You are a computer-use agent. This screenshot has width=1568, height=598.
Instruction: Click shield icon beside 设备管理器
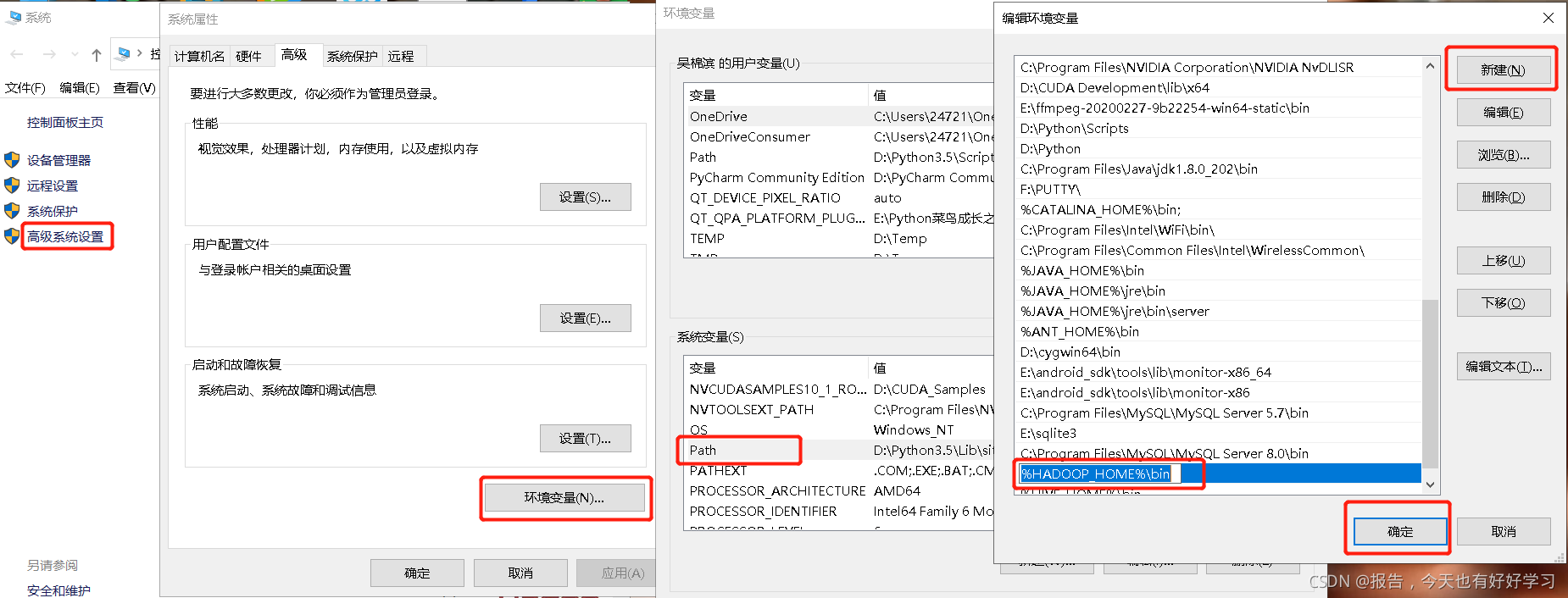click(12, 159)
